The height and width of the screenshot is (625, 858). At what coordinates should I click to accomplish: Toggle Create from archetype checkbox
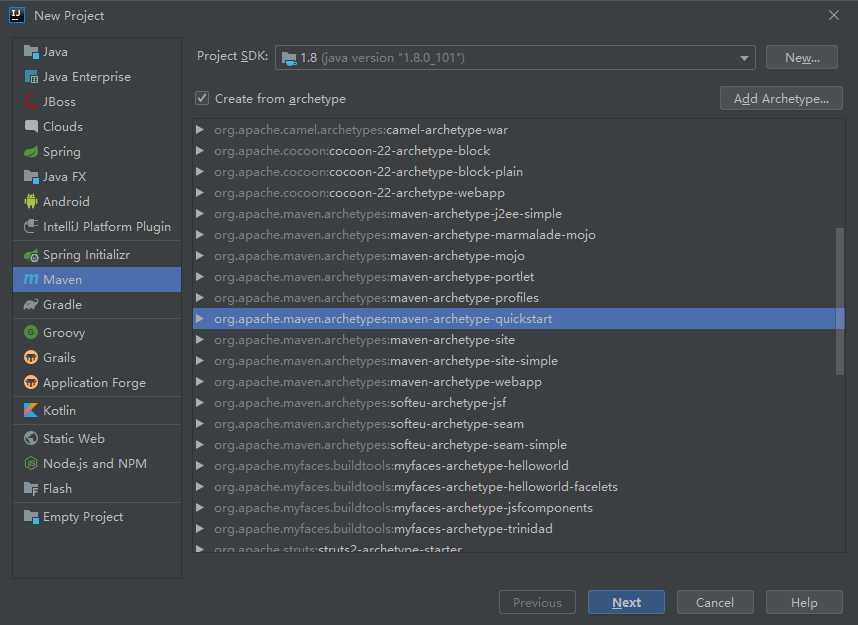tap(202, 99)
